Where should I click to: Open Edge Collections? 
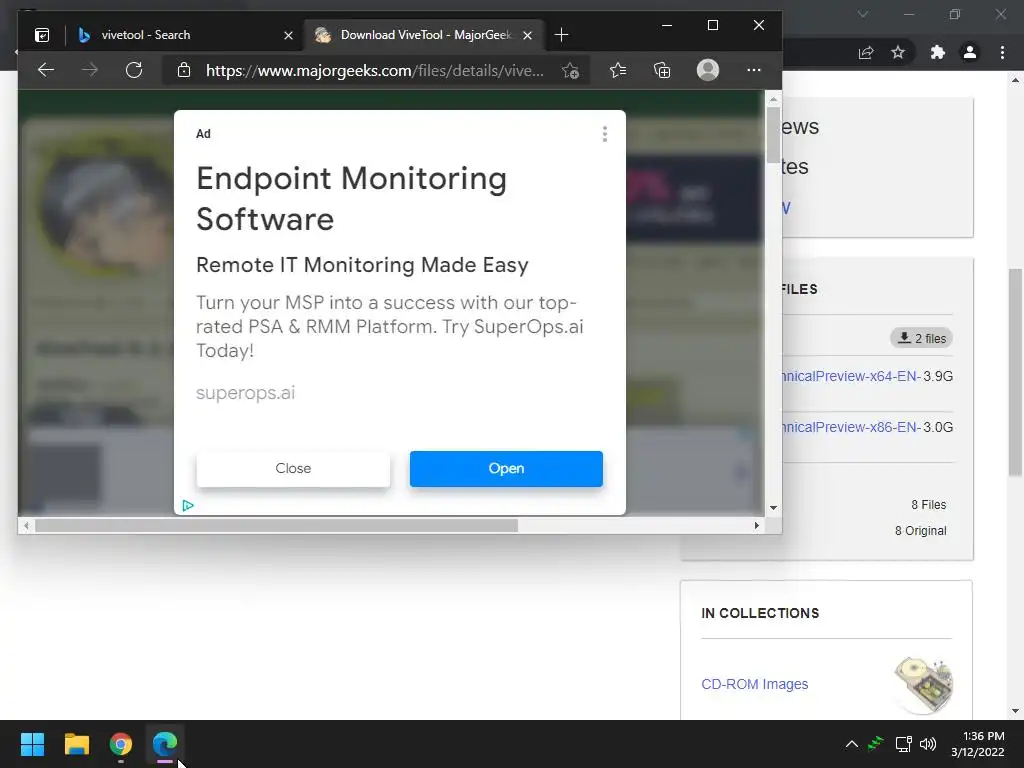(x=662, y=70)
